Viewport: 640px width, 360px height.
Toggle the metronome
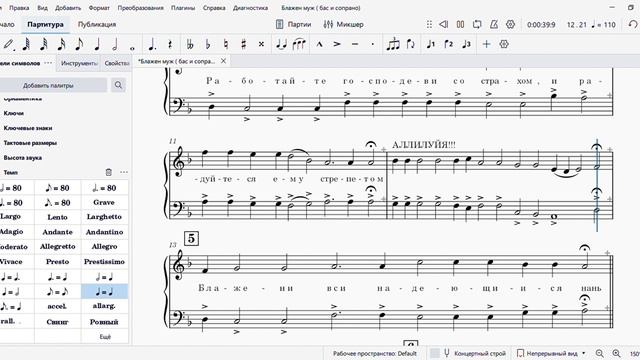494,24
